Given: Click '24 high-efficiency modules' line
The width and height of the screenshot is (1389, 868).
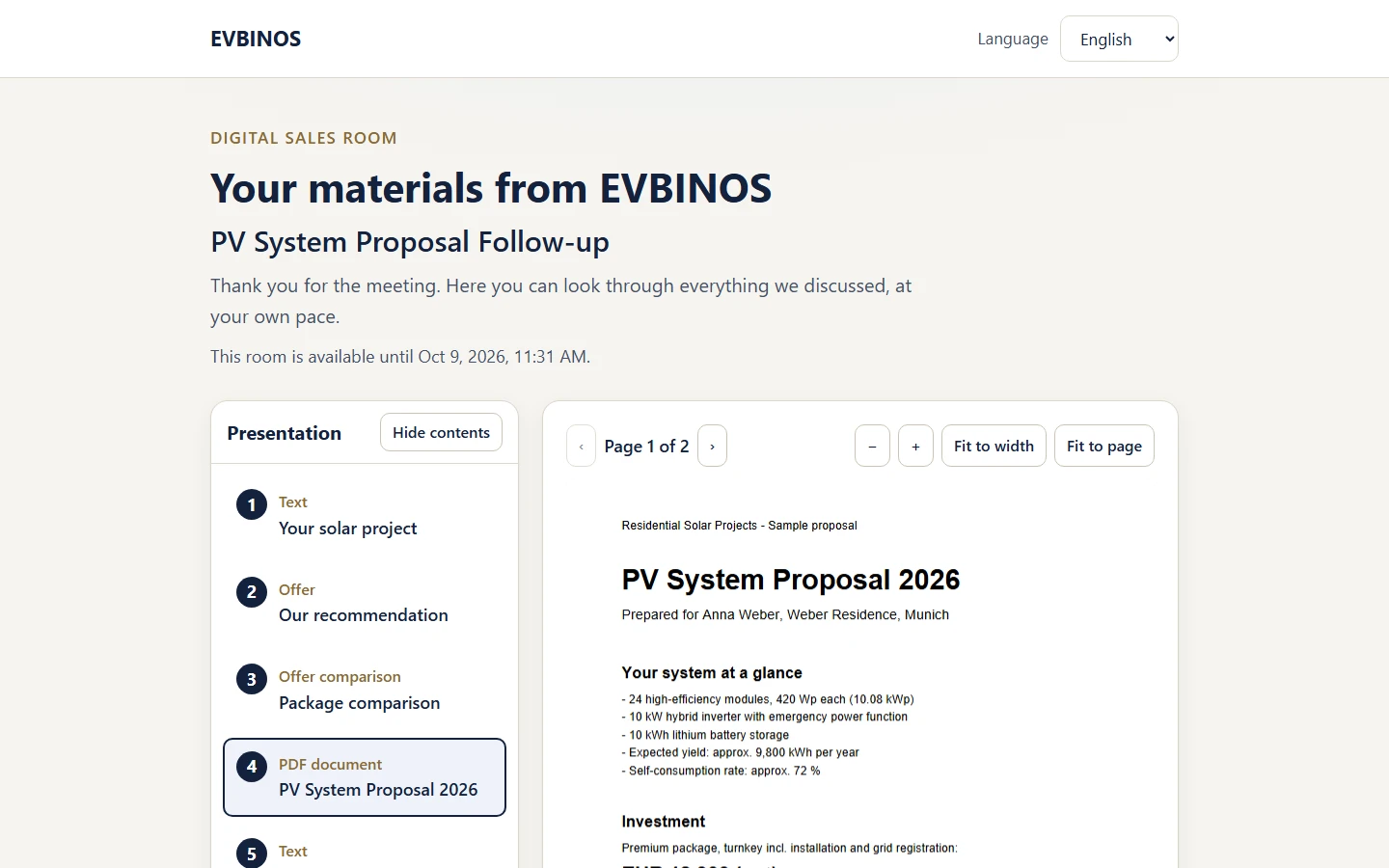Looking at the screenshot, I should tap(768, 699).
